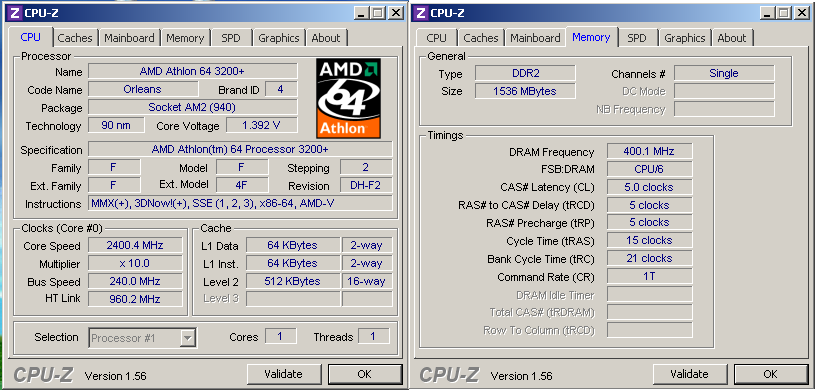This screenshot has height=390, width=815.
Task: Close the left CPU-Z window
Action: 396,14
